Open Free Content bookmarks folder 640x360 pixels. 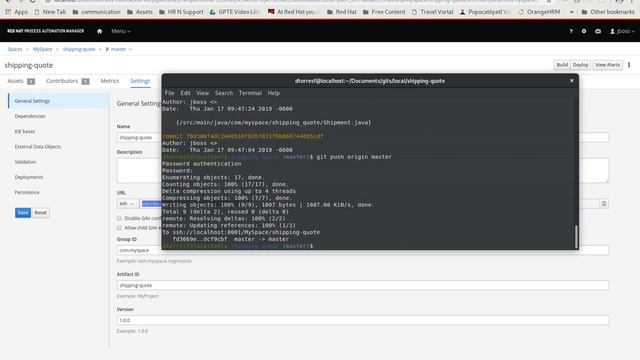click(x=384, y=12)
